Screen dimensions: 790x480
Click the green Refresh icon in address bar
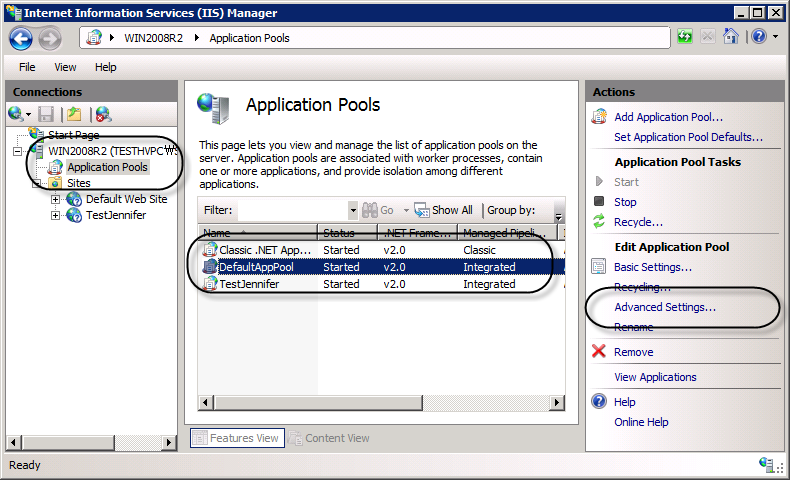(x=685, y=37)
